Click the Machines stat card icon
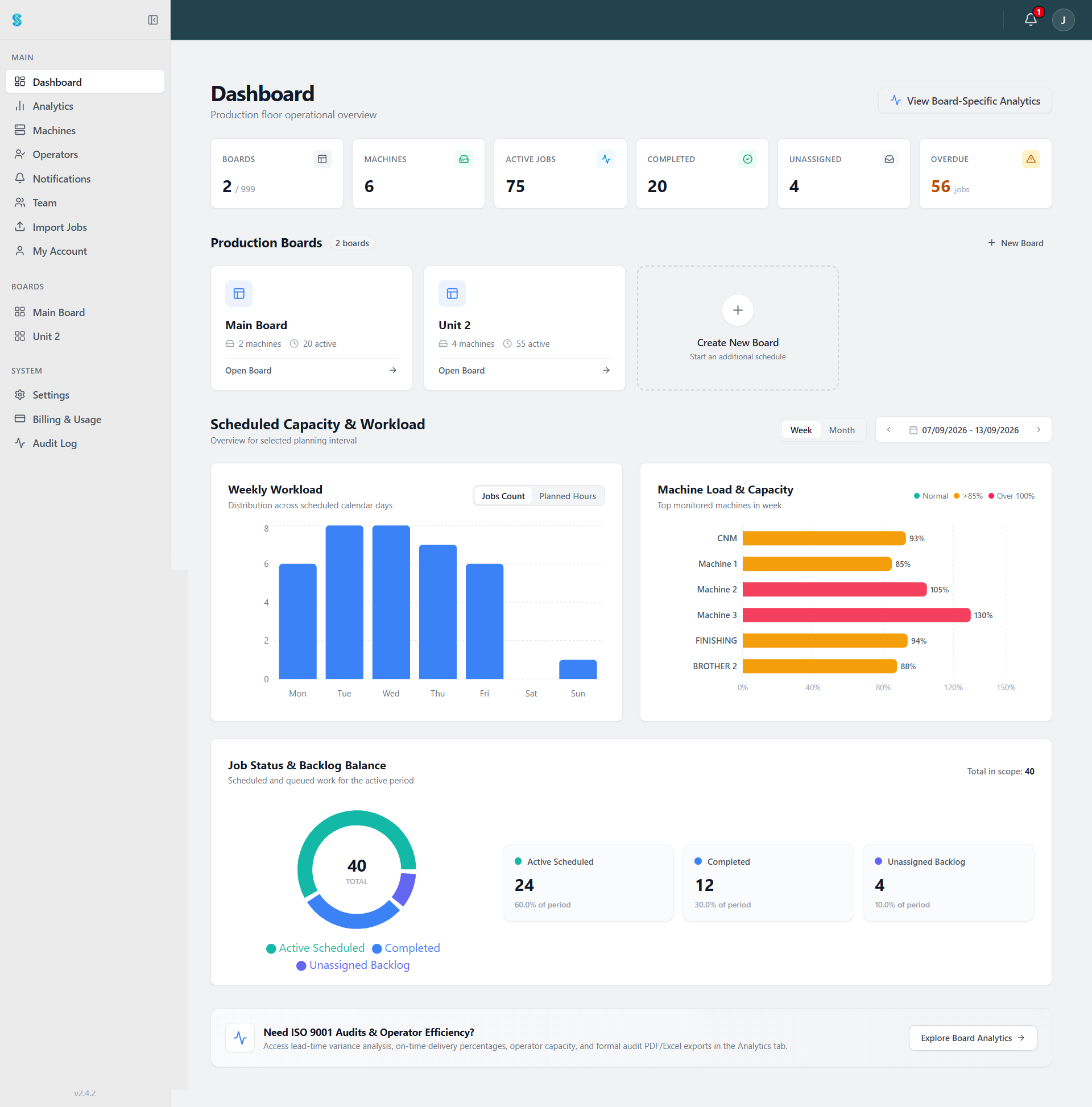Image resolution: width=1092 pixels, height=1107 pixels. coord(464,159)
